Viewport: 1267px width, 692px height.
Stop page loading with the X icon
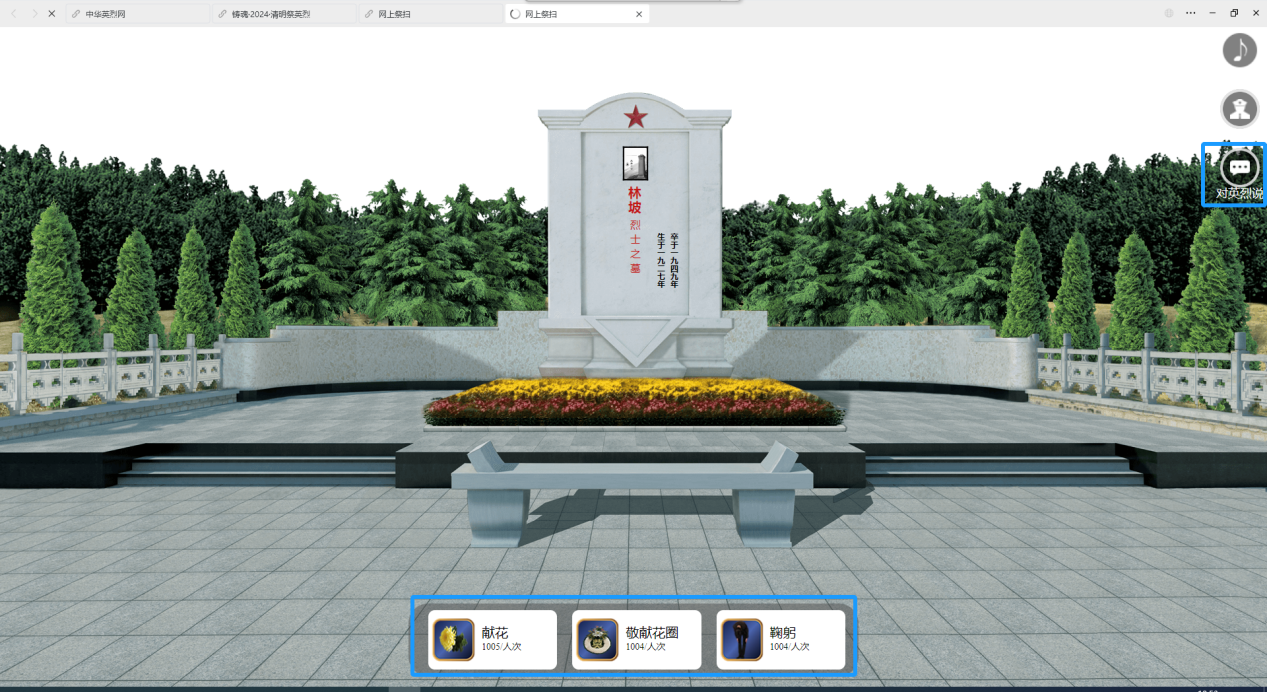click(52, 14)
